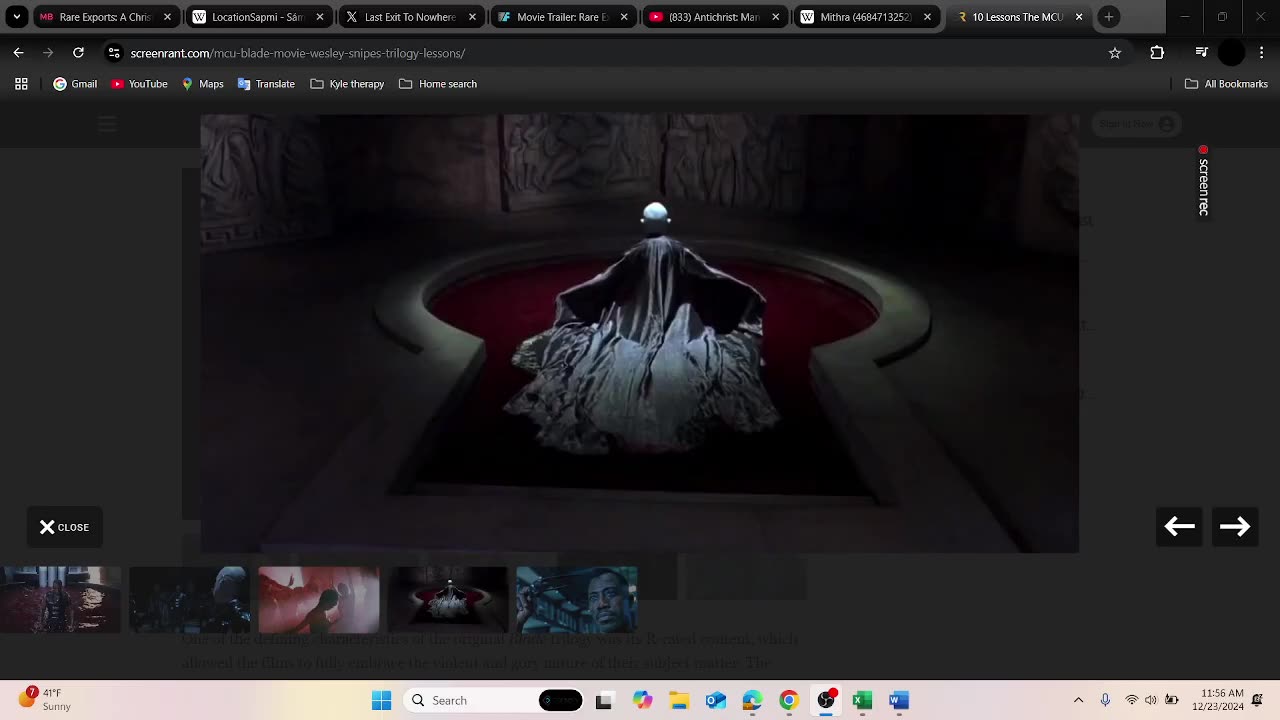Open notification bell in tray

pyautogui.click(x=1258, y=700)
